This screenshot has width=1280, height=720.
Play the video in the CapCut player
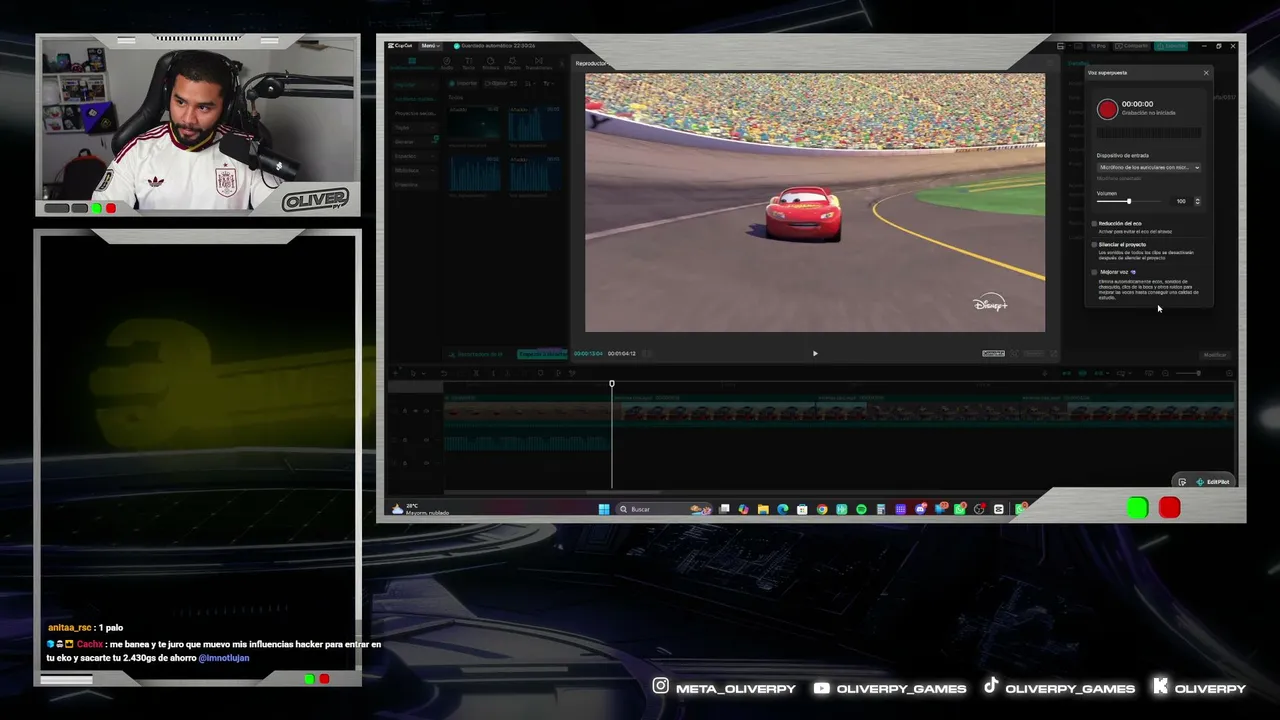[815, 353]
